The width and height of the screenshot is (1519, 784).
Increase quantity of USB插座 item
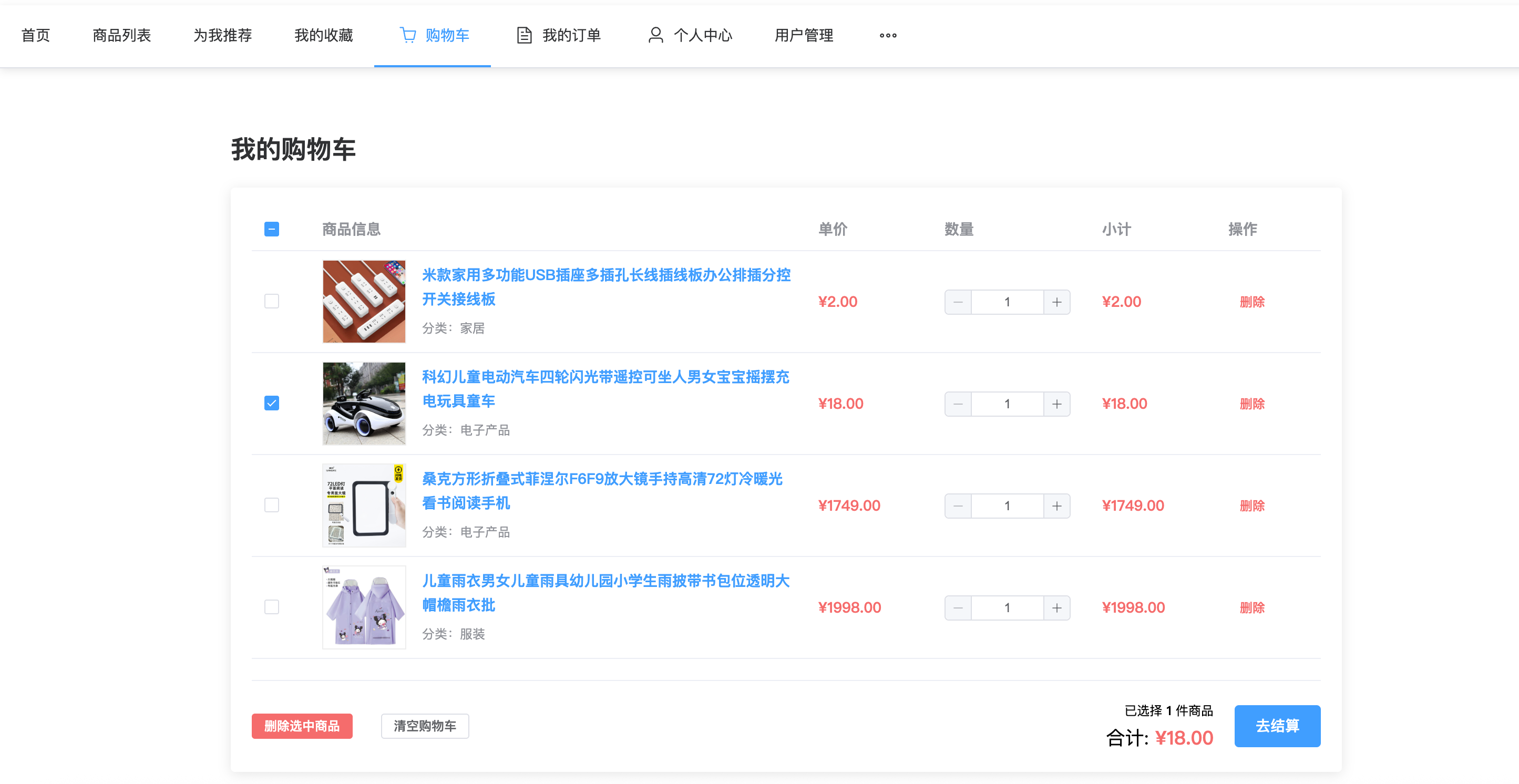tap(1056, 302)
